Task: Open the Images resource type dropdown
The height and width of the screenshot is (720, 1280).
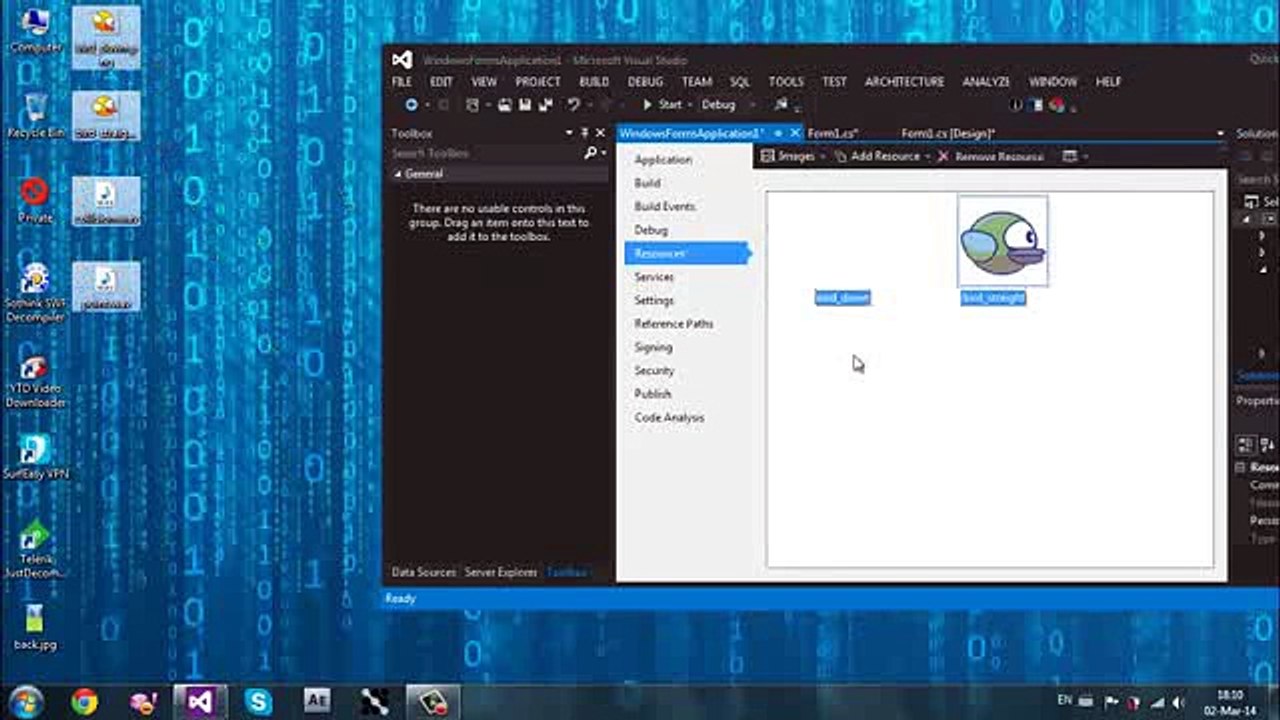Action: click(793, 156)
